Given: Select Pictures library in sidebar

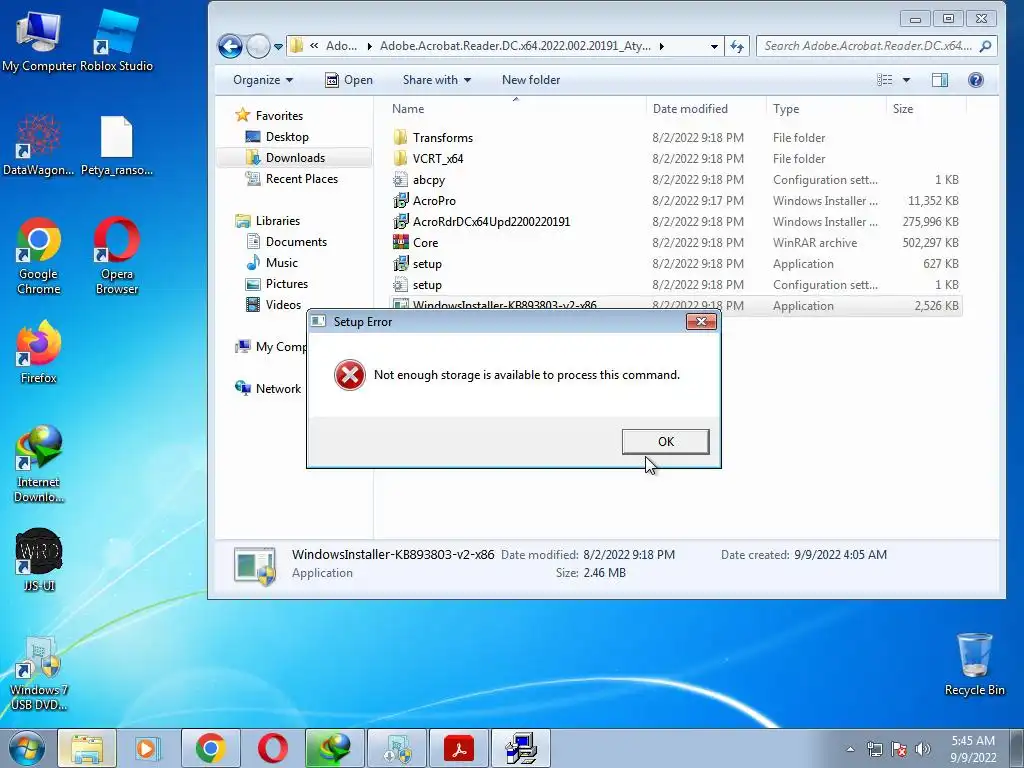Looking at the screenshot, I should click(x=276, y=283).
